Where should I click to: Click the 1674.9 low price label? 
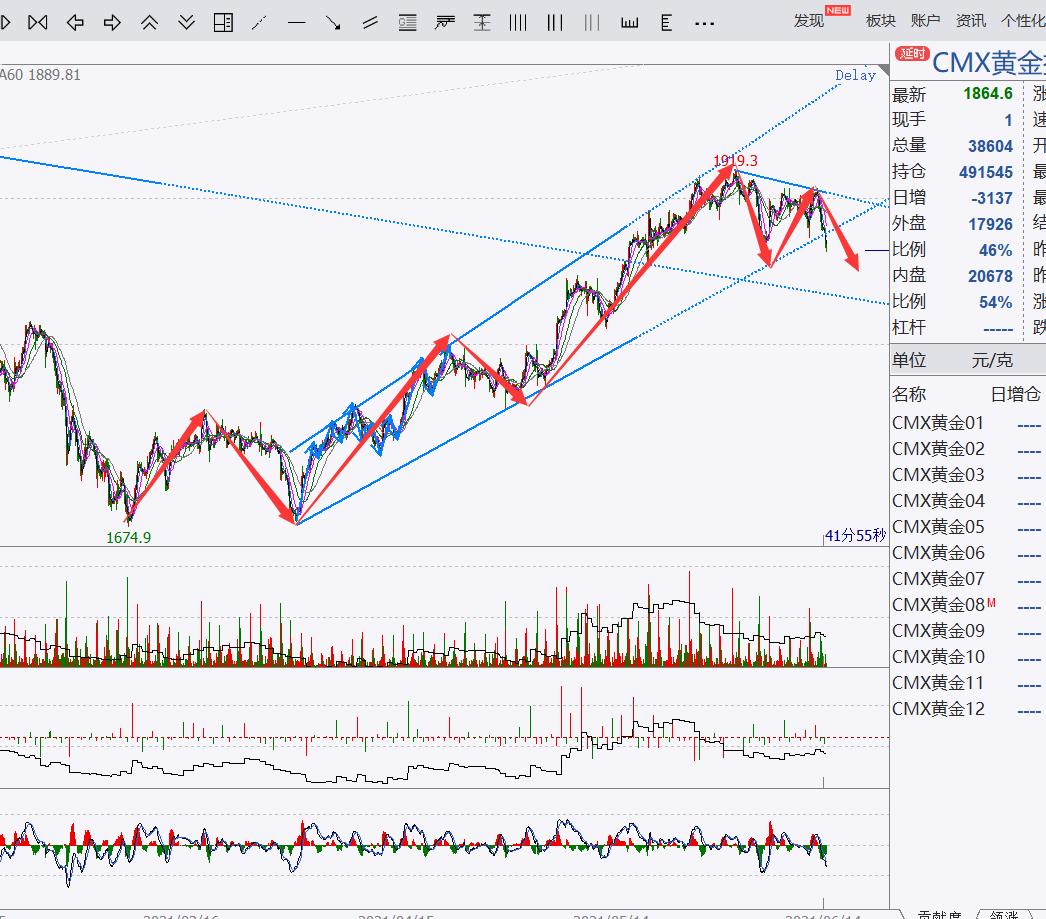129,538
